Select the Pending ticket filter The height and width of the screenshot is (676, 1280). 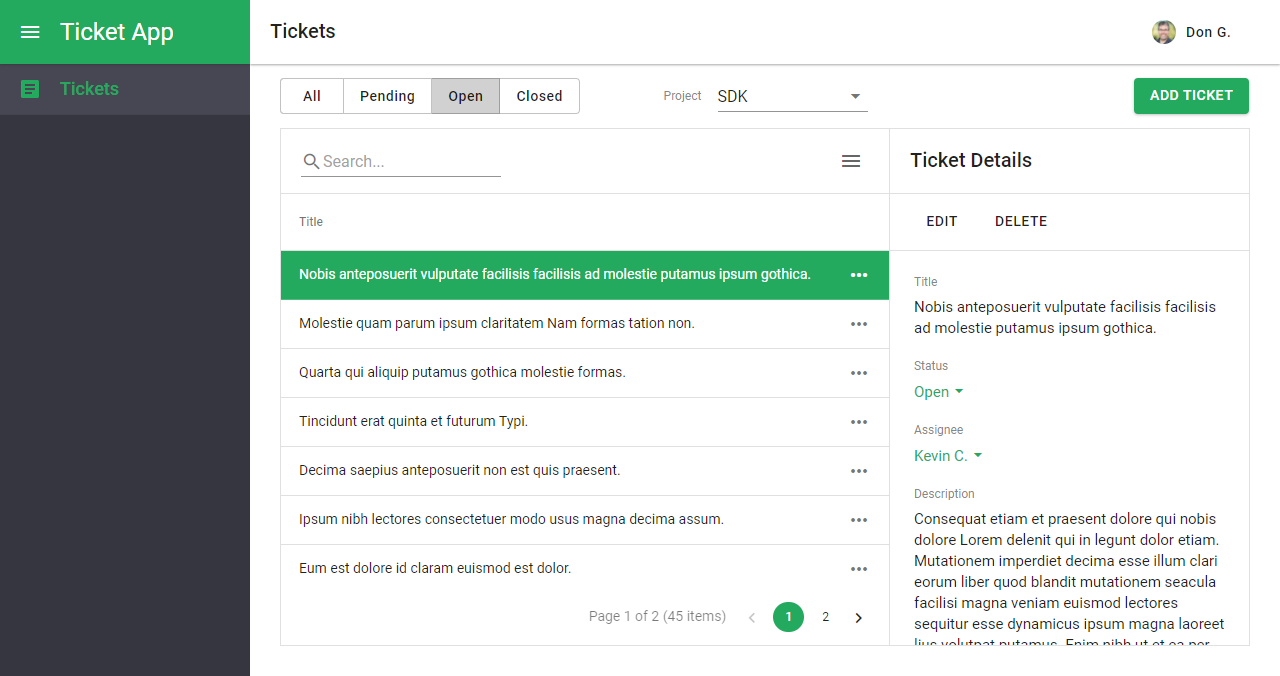[387, 96]
